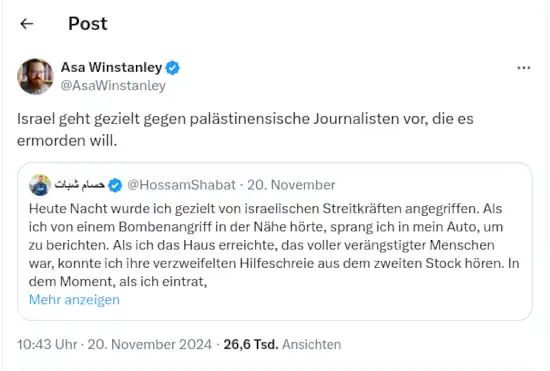550x371 pixels.
Task: Click Asa Winstanley's blue verified badge
Action: pos(173,68)
